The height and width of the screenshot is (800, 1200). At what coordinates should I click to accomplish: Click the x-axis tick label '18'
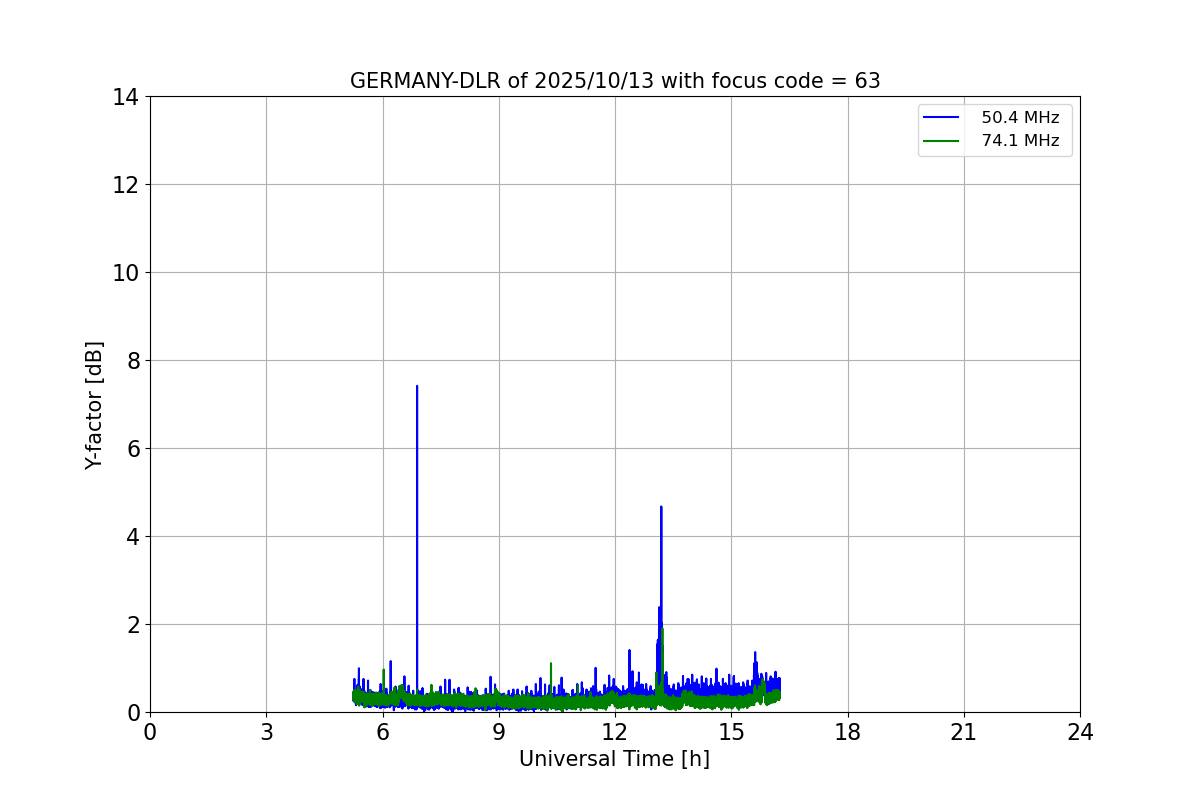848,732
